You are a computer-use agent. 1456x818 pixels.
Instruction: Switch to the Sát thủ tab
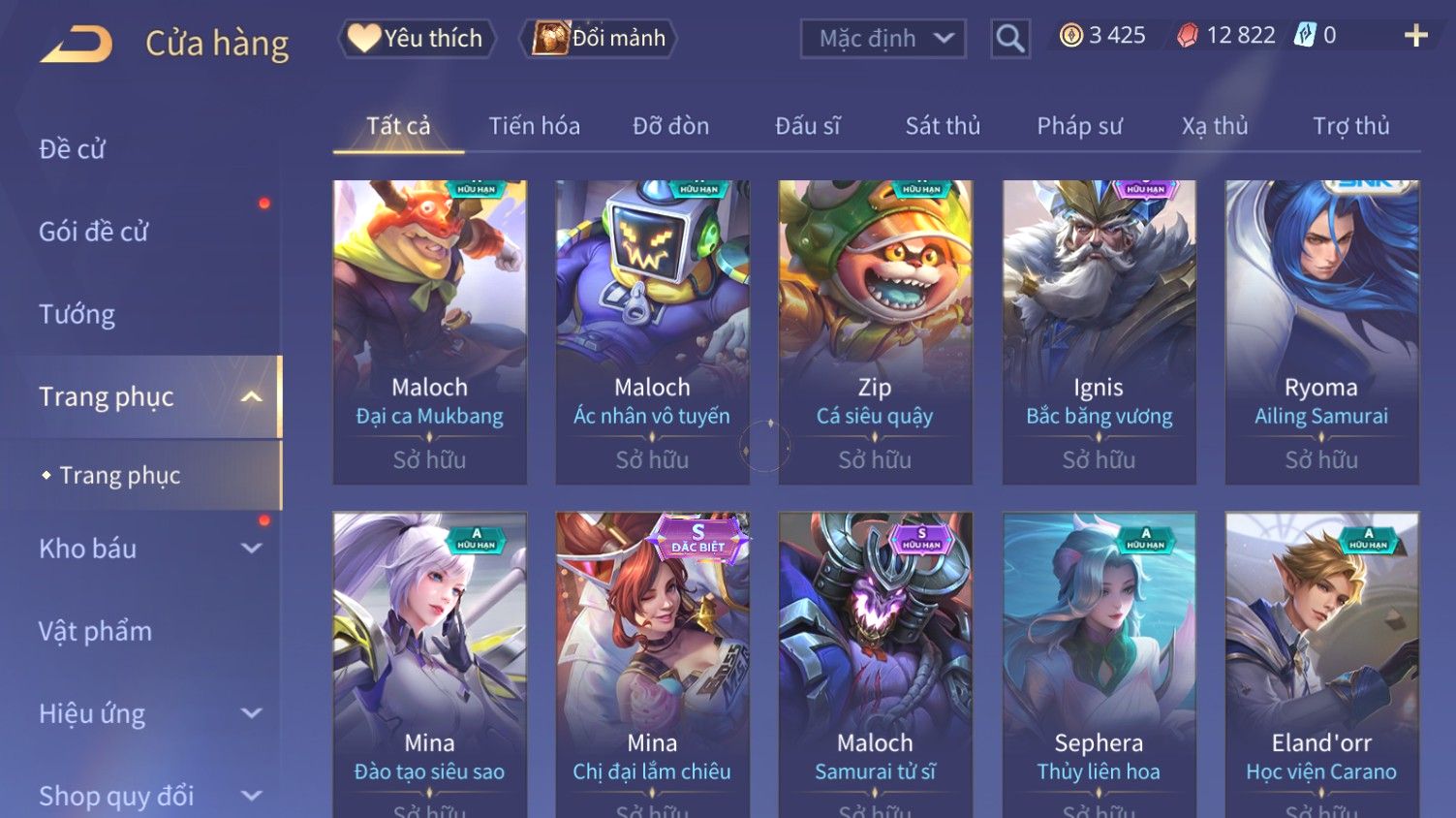[x=943, y=126]
